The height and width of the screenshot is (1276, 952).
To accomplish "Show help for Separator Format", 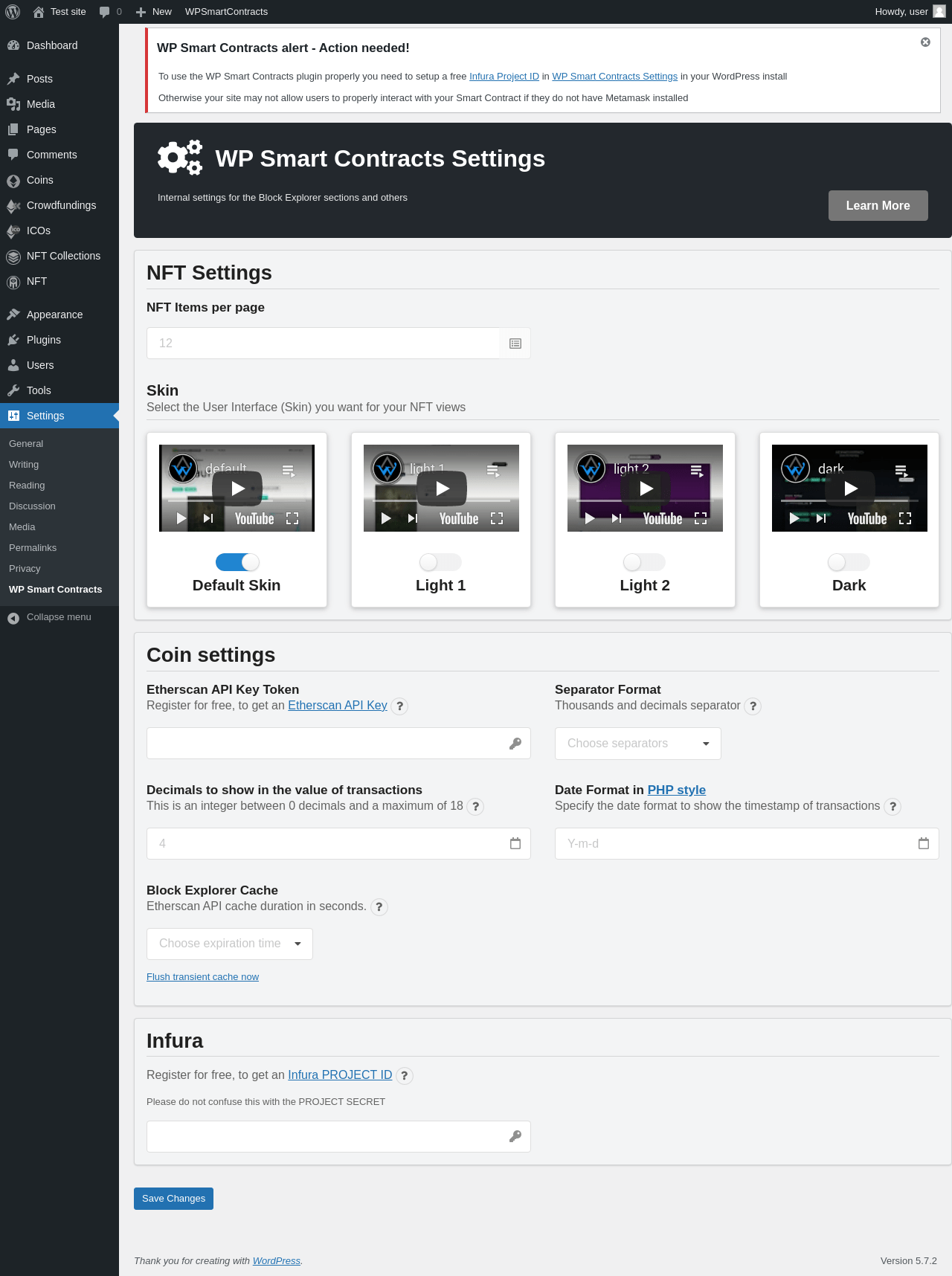I will coord(753,706).
